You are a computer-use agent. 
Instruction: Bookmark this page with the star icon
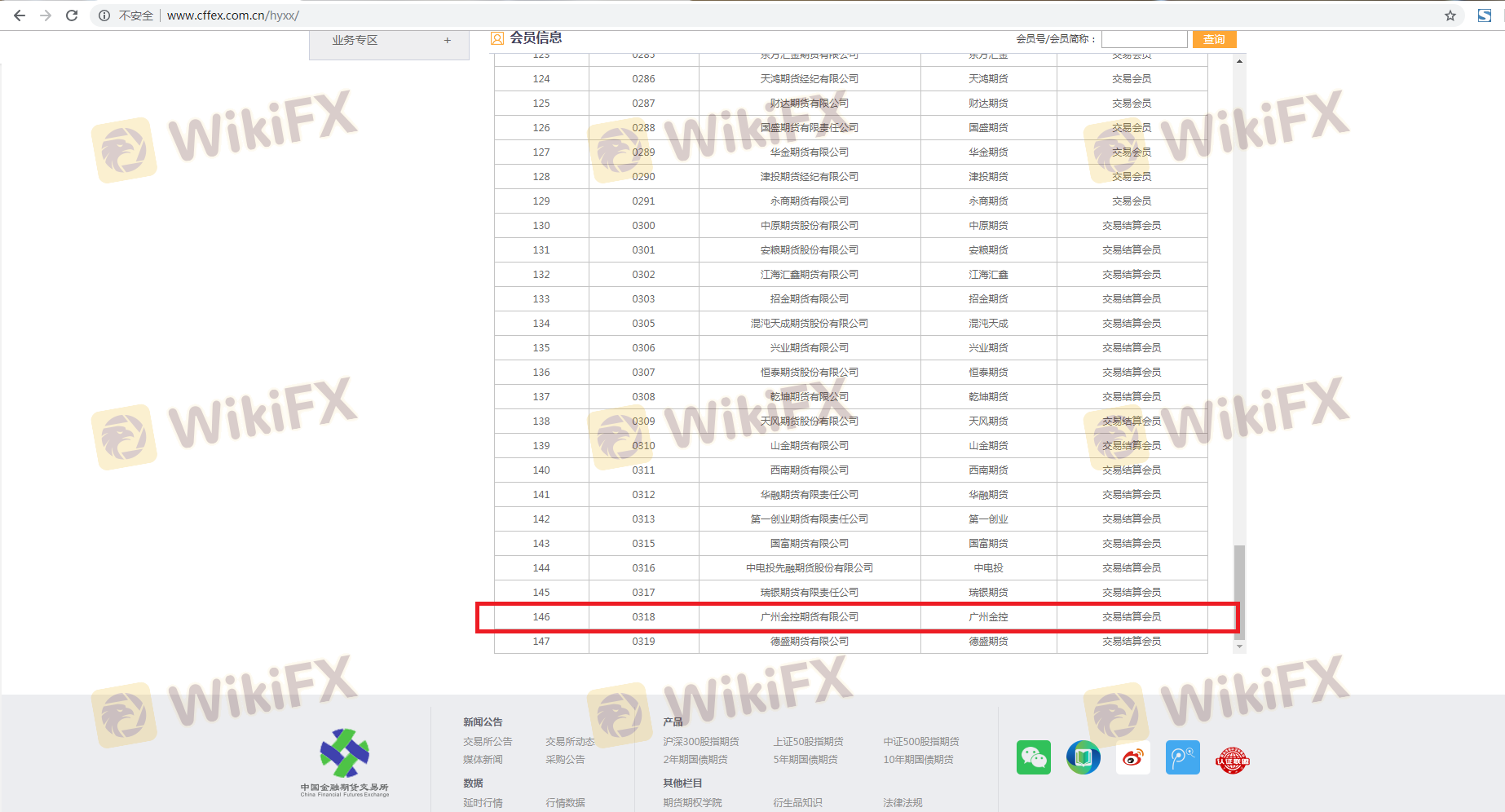point(1450,15)
